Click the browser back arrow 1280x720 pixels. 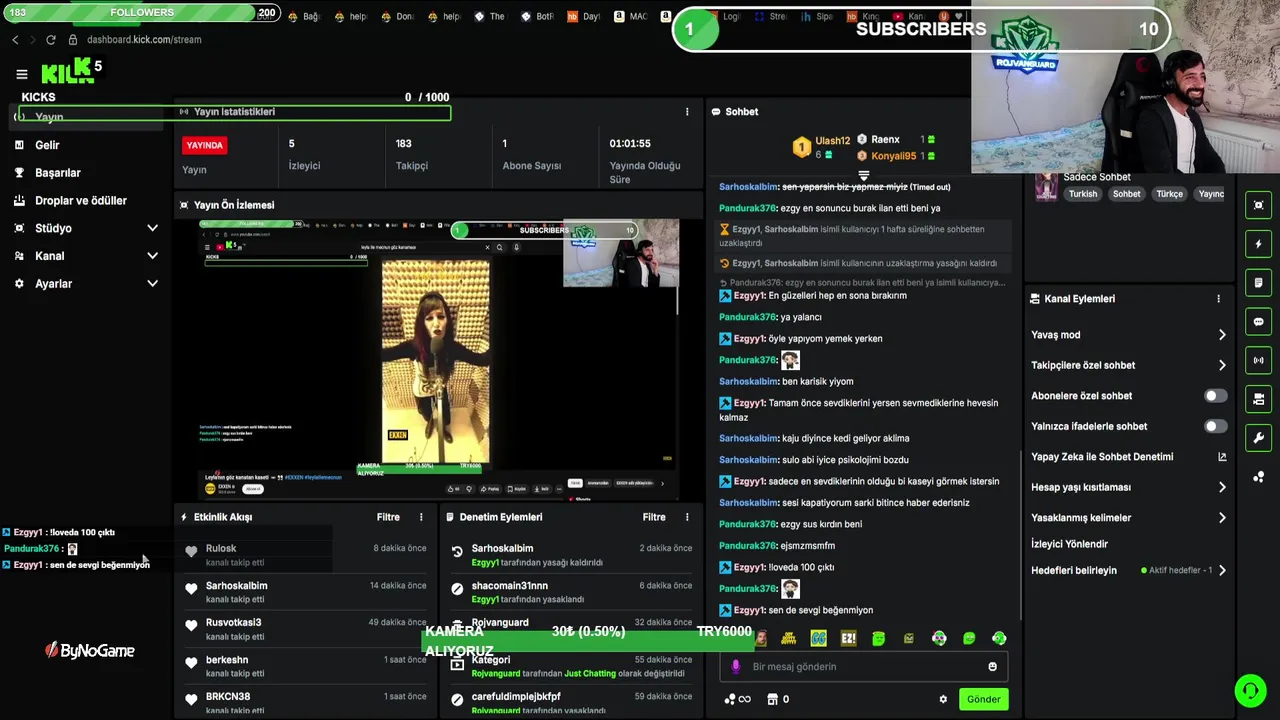15,39
